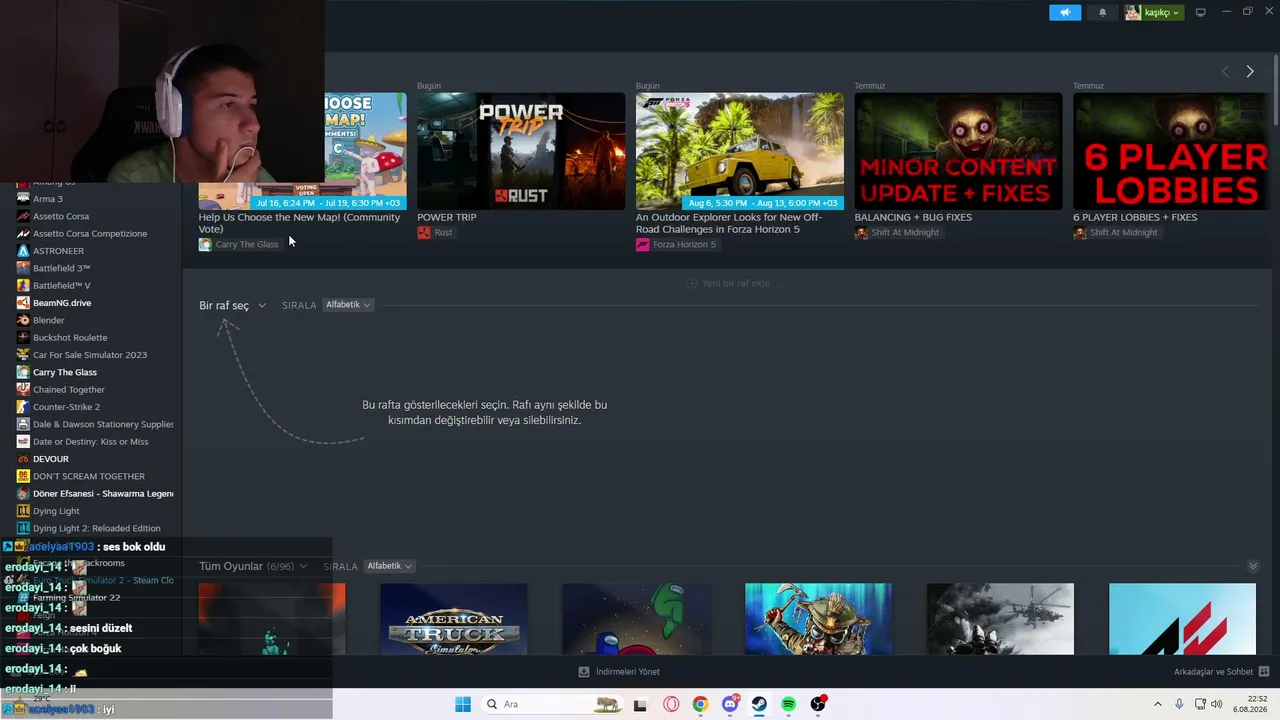Open the Windows Start menu
Image resolution: width=1280 pixels, height=720 pixels.
pyautogui.click(x=463, y=704)
